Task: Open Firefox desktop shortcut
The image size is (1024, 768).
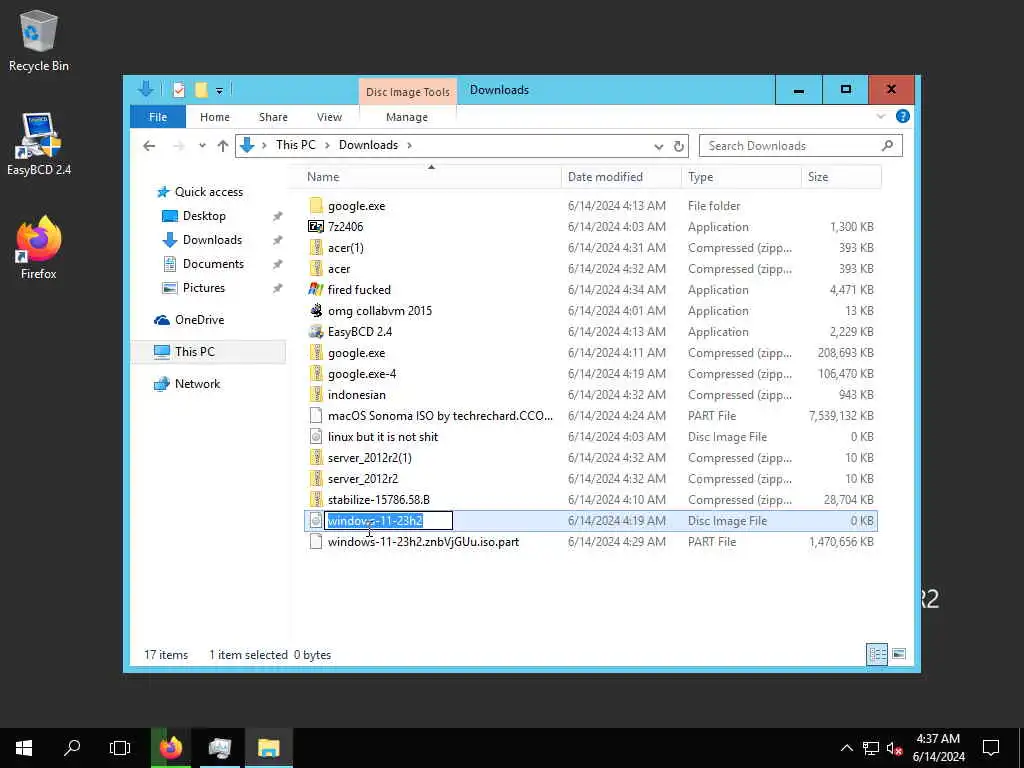Action: pyautogui.click(x=39, y=248)
